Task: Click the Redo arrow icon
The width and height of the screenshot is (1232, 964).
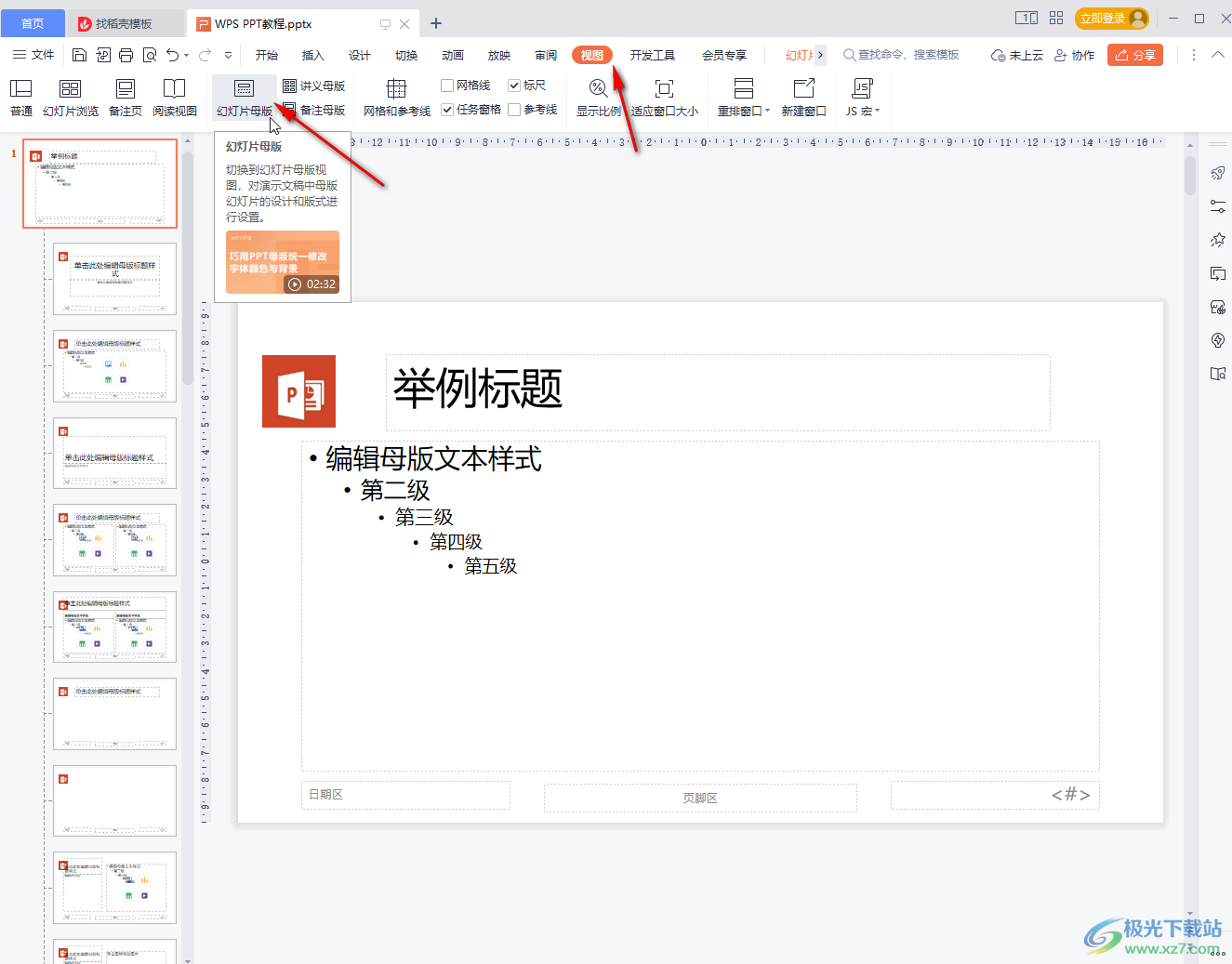Action: (x=205, y=55)
